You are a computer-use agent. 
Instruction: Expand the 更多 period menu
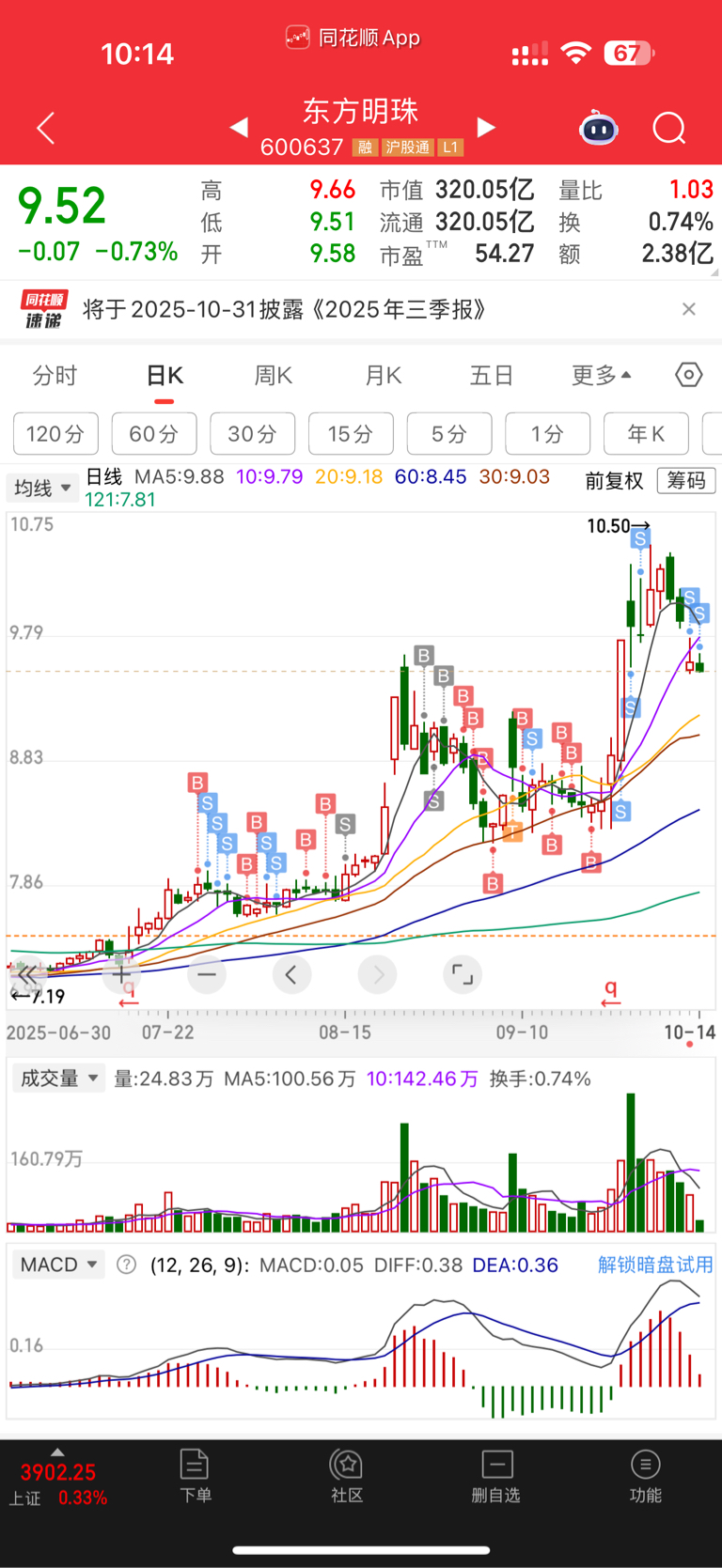coord(602,376)
